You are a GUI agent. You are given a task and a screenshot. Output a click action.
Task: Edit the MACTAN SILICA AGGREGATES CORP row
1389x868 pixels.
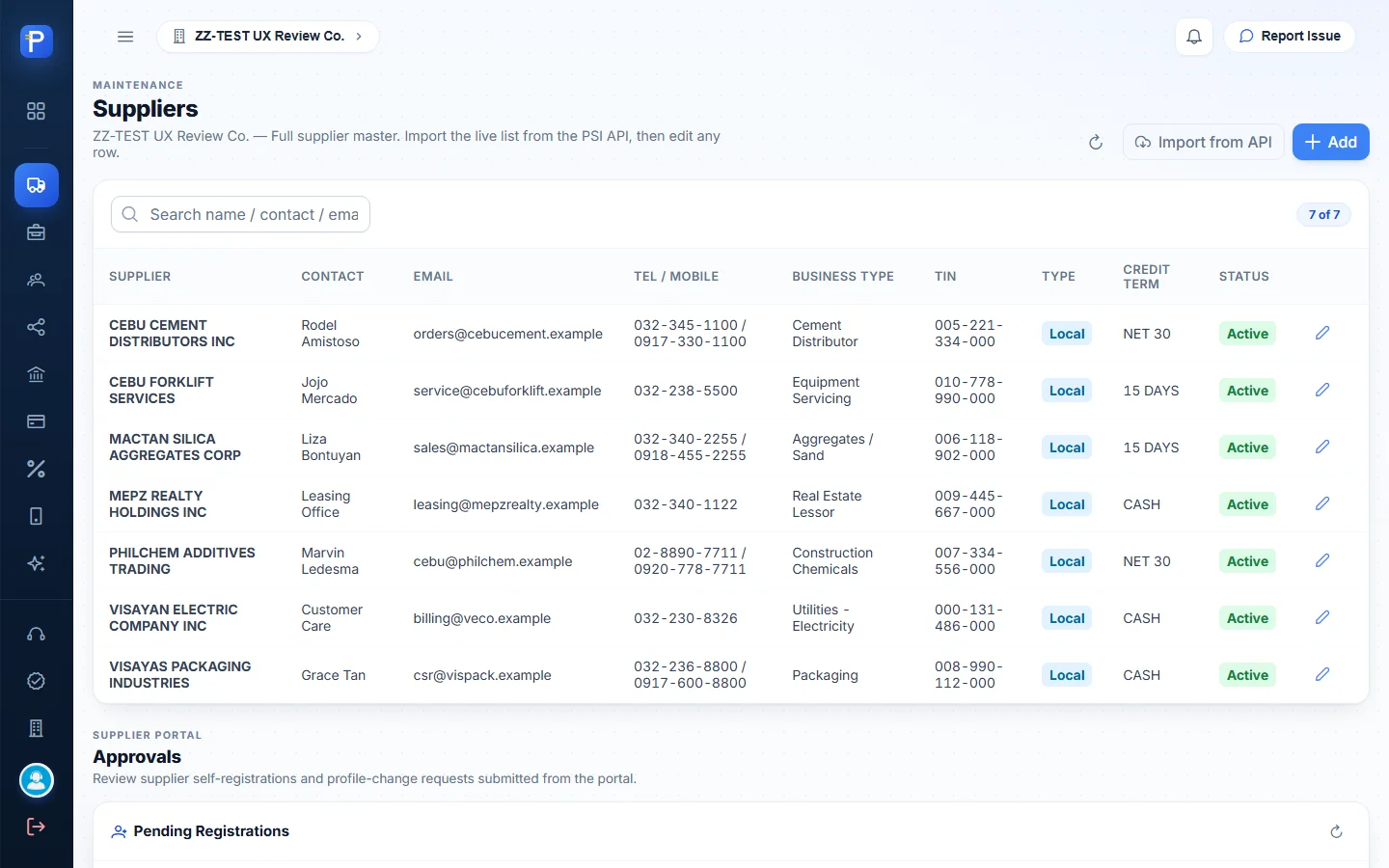click(x=1322, y=447)
